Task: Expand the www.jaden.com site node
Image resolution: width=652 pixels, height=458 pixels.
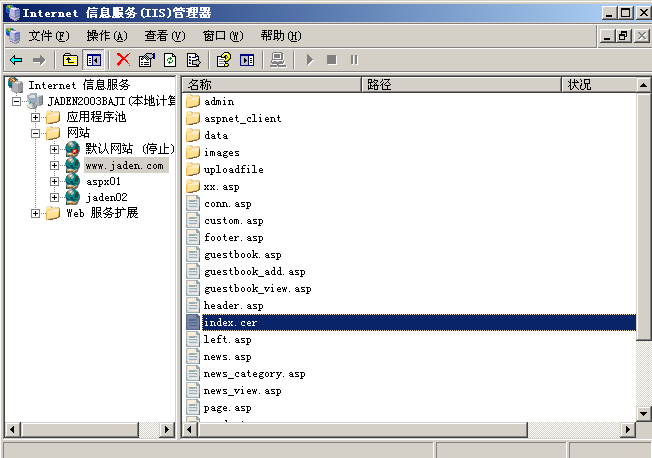Action: pos(54,165)
